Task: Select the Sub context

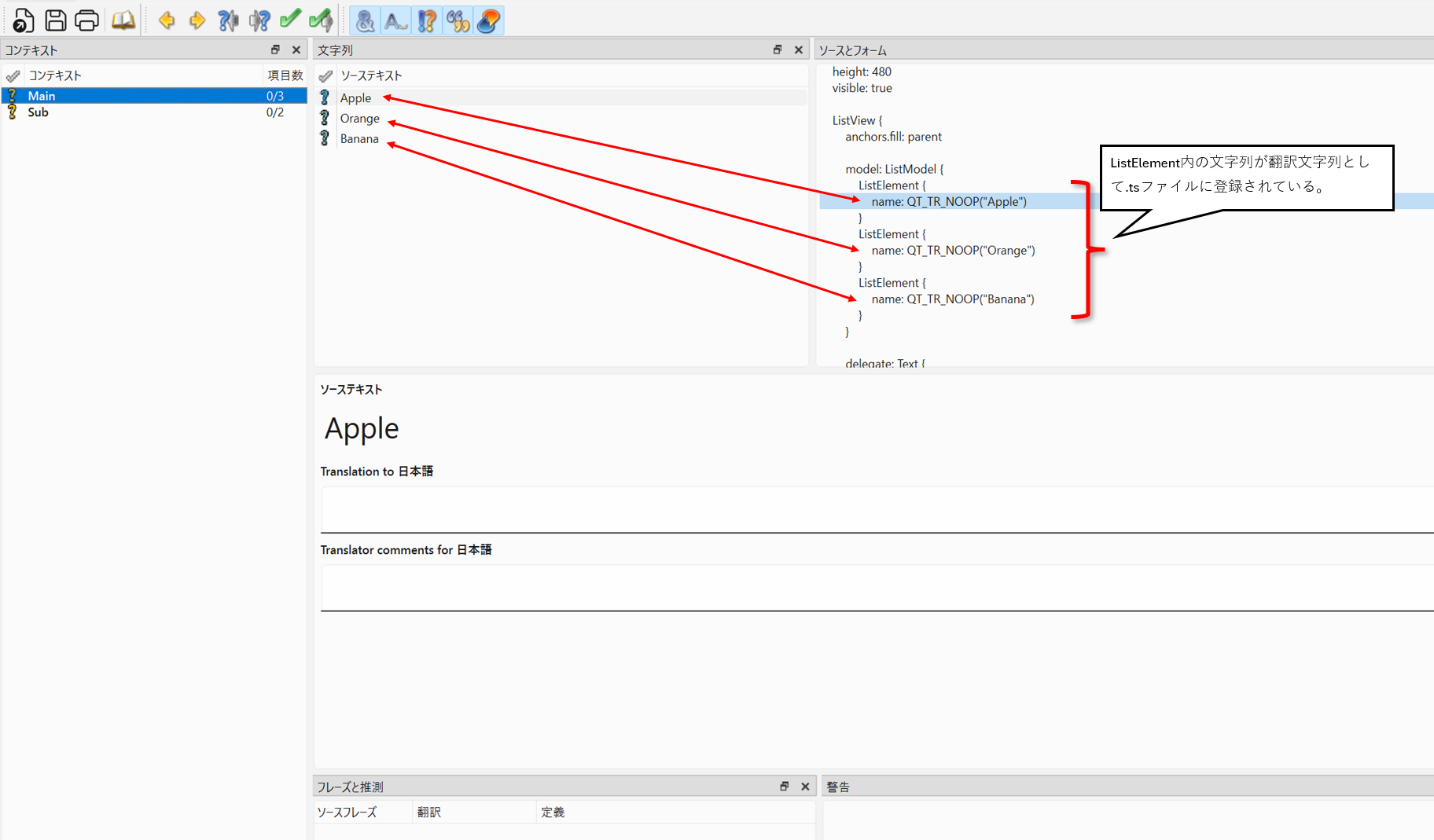Action: 39,112
